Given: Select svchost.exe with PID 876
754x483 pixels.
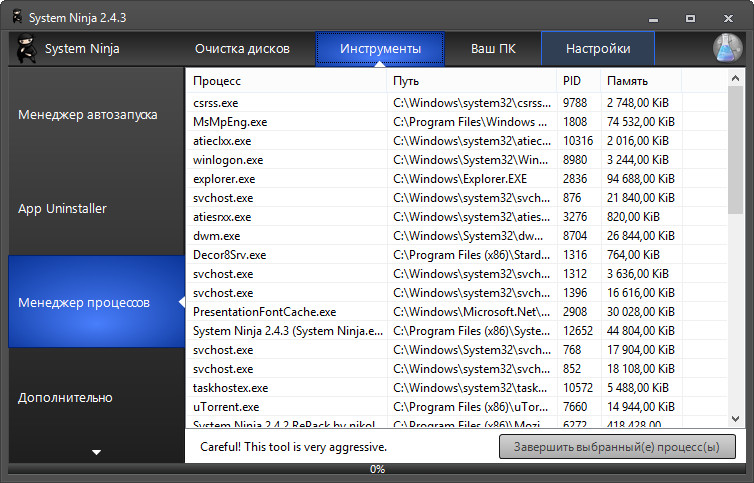Looking at the screenshot, I should (x=456, y=198).
